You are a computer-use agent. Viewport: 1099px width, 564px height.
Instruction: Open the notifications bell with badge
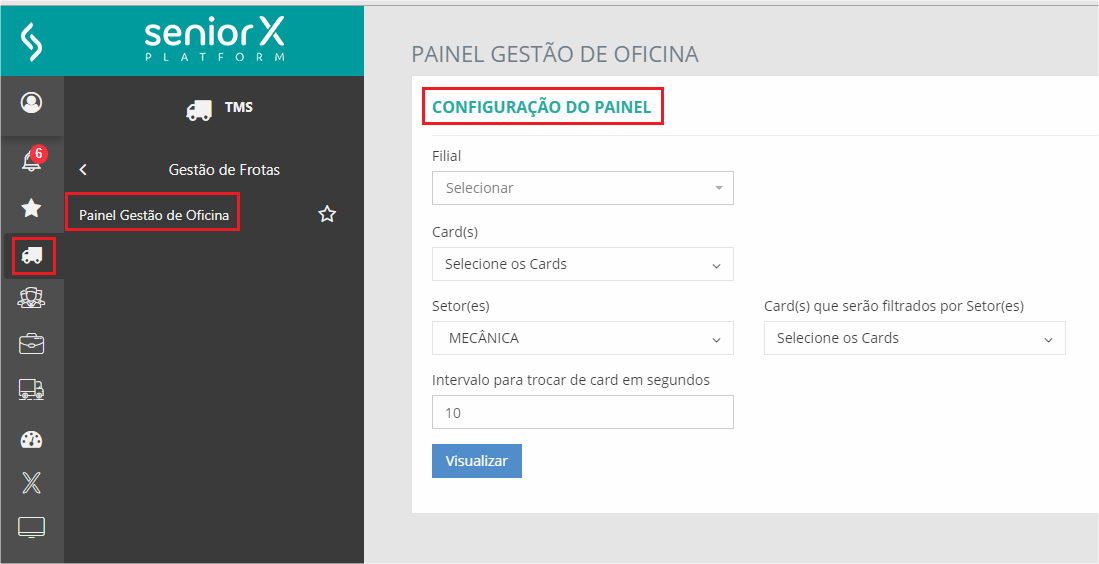pyautogui.click(x=32, y=160)
